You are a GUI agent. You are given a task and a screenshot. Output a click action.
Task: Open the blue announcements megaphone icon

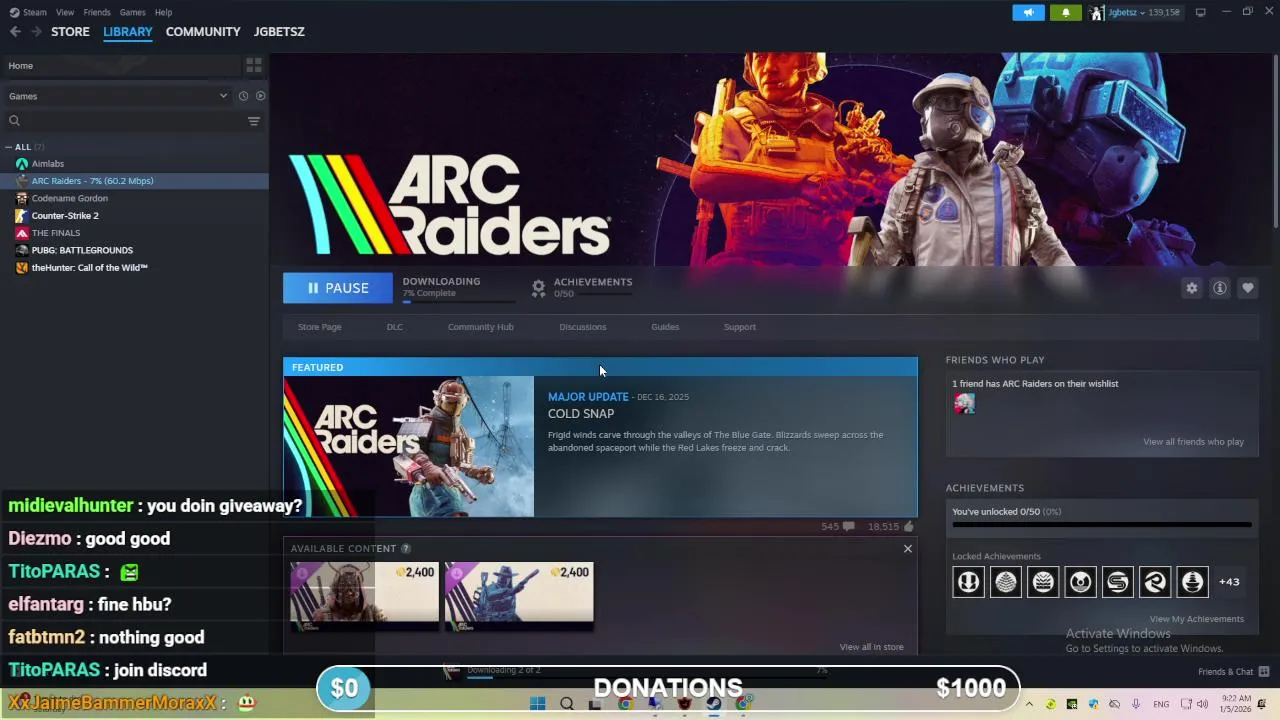[x=1028, y=12]
